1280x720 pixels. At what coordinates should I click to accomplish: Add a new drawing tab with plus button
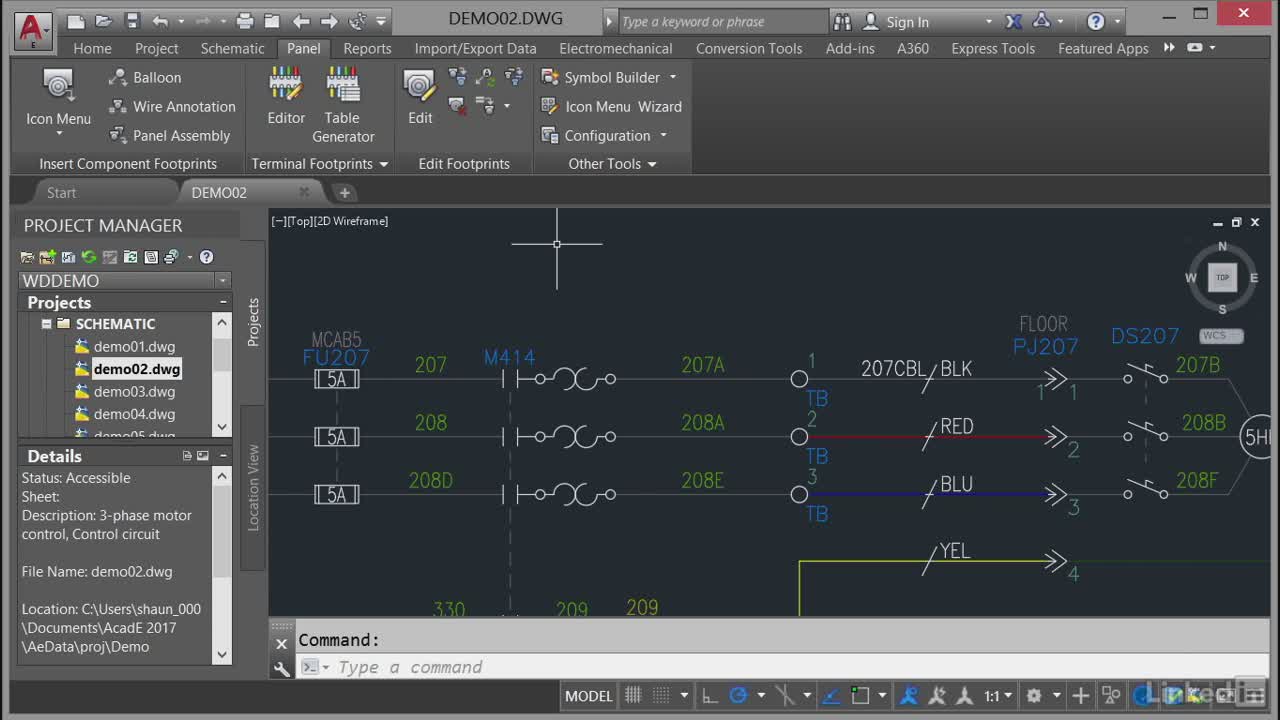[x=344, y=192]
